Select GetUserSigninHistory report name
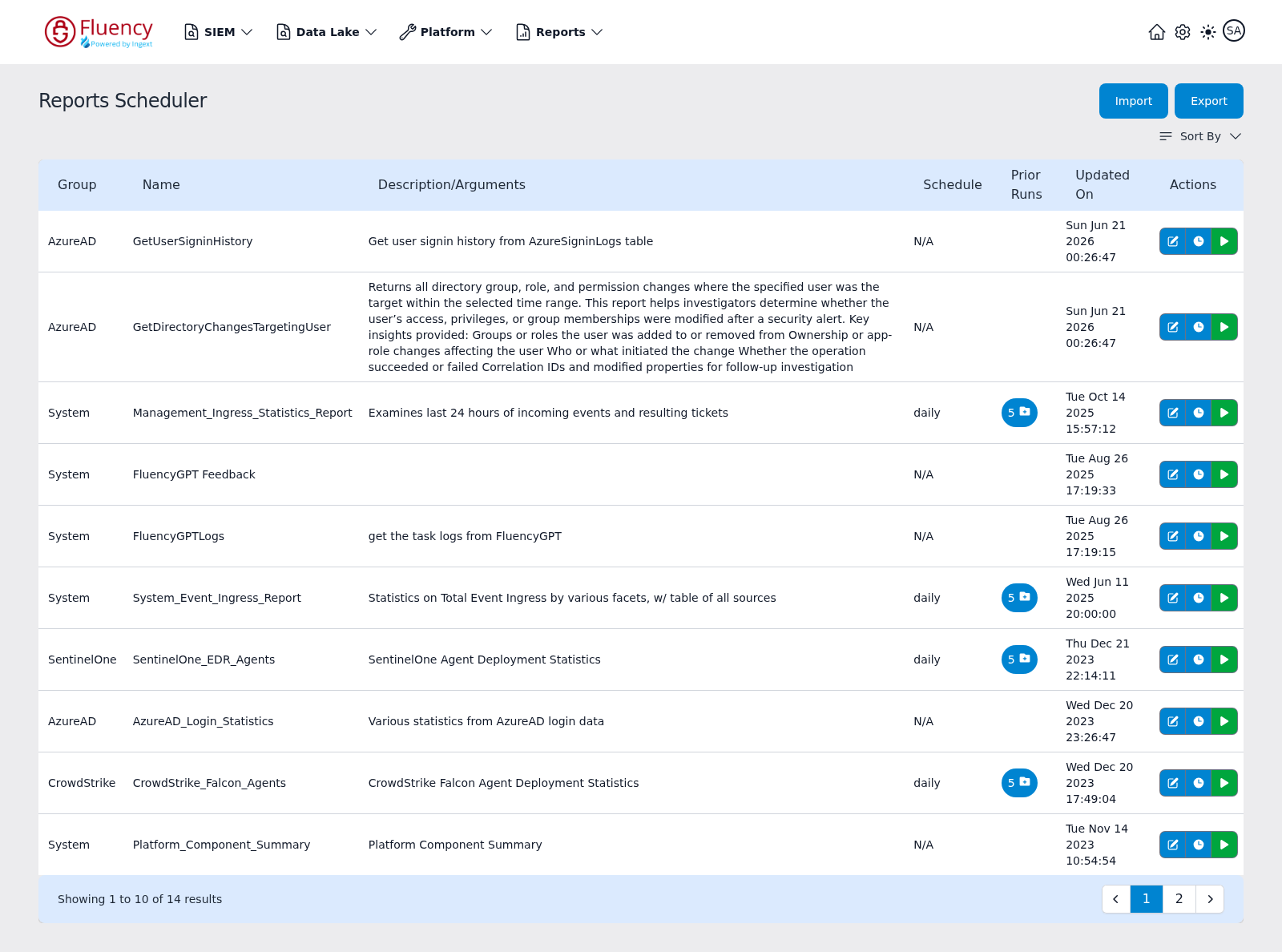 pyautogui.click(x=192, y=241)
